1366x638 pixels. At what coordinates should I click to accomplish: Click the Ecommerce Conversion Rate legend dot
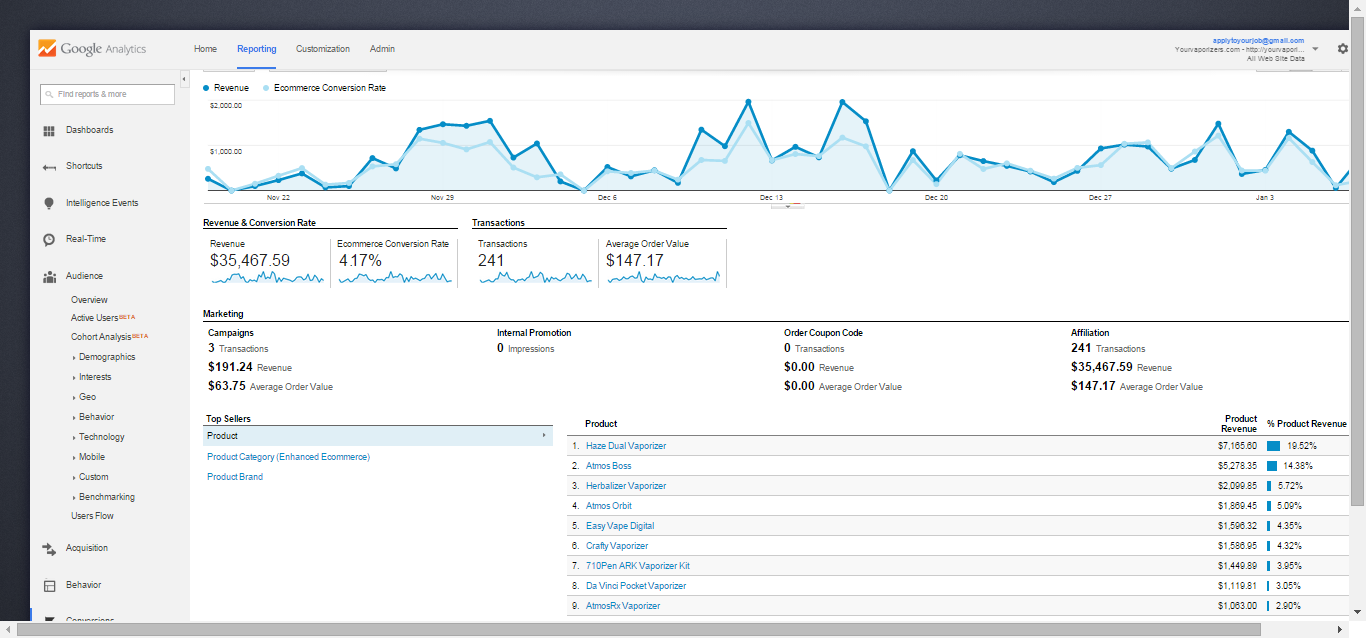coord(266,88)
